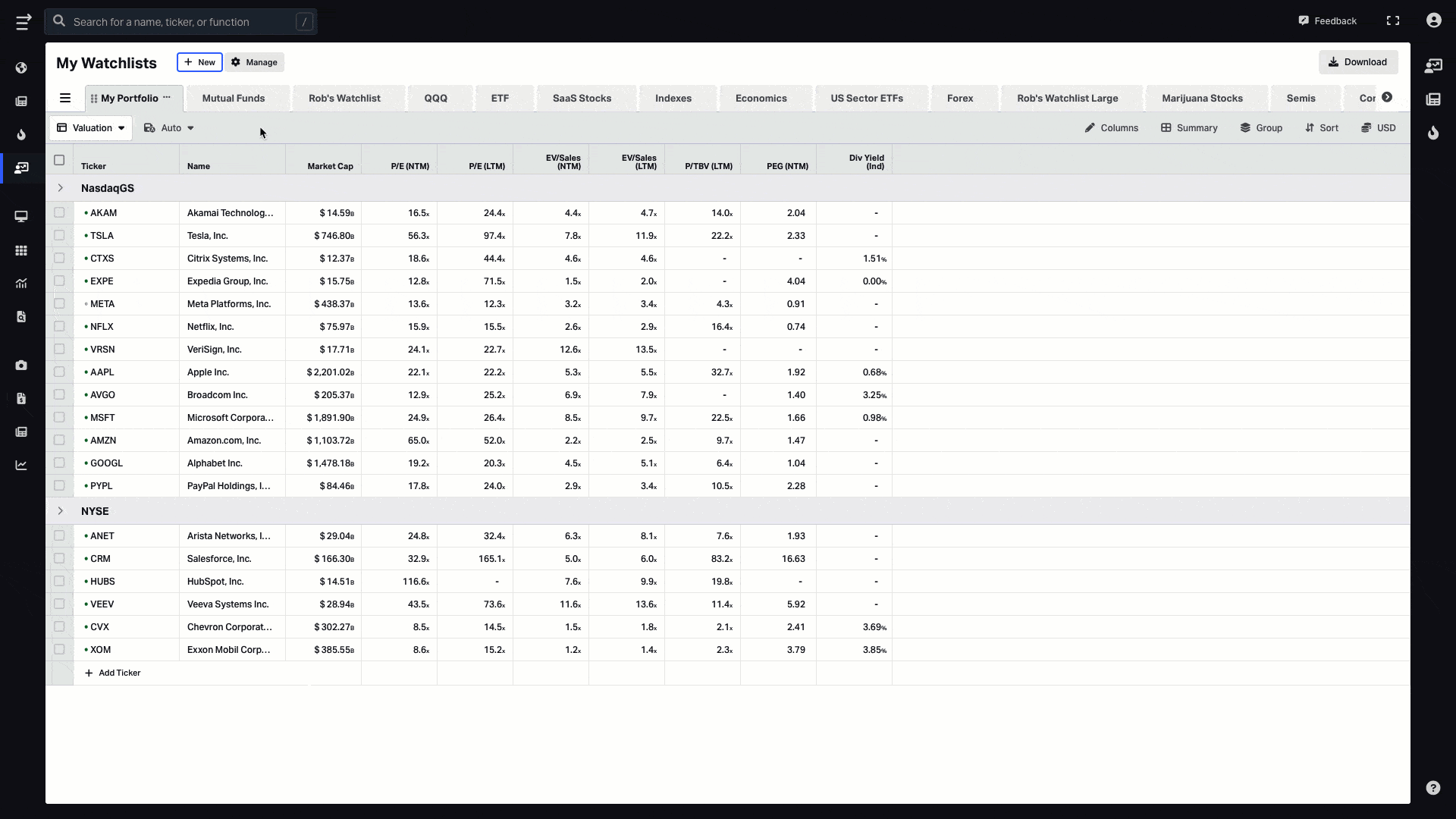The image size is (1456, 819).
Task: Collapse the NasdaqGS group
Action: pos(61,188)
